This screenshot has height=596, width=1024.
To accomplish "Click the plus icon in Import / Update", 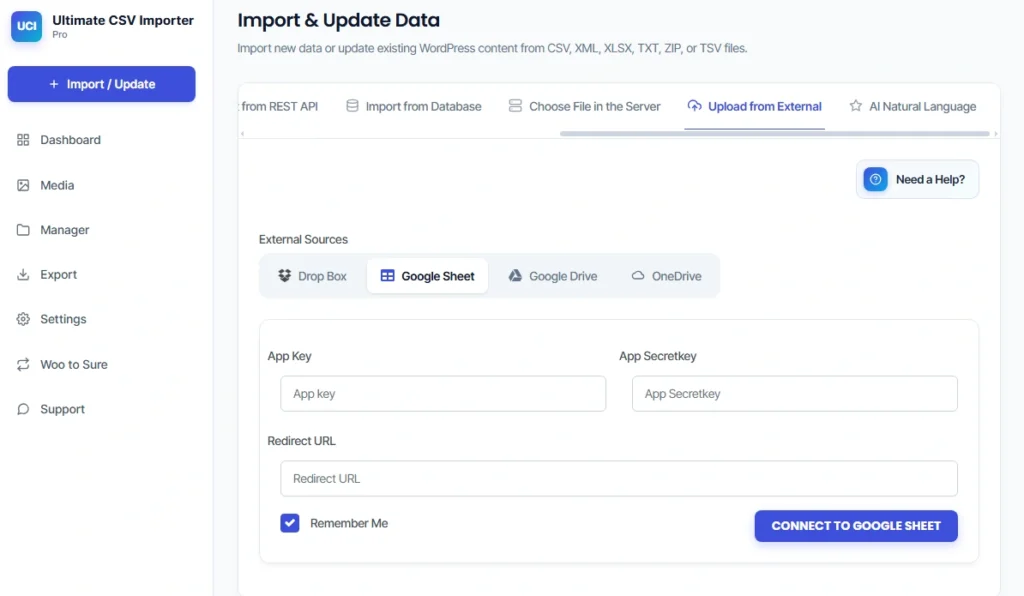I will pos(54,84).
